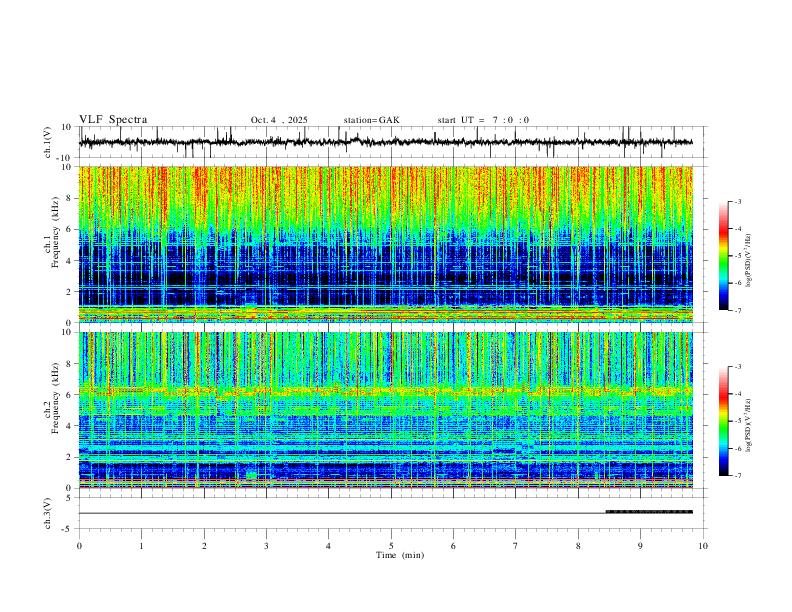Click the 'start UT = 7:0:0' label
The width and height of the screenshot is (792, 612).
[x=483, y=120]
